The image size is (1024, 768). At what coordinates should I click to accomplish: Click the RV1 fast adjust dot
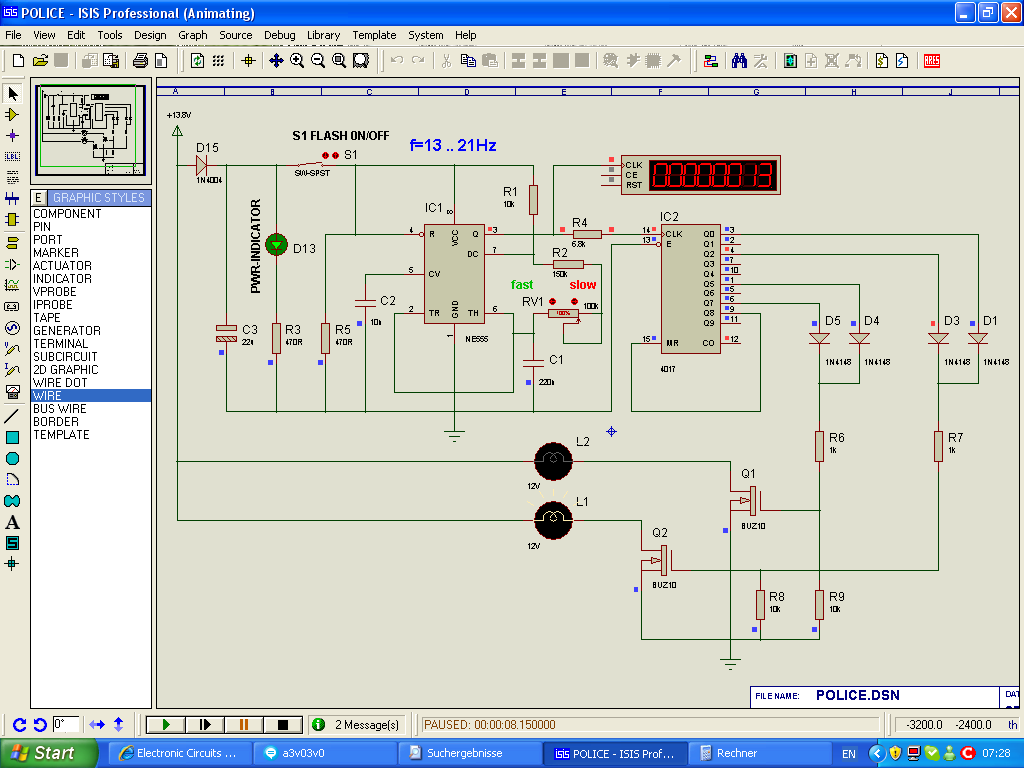click(x=552, y=301)
